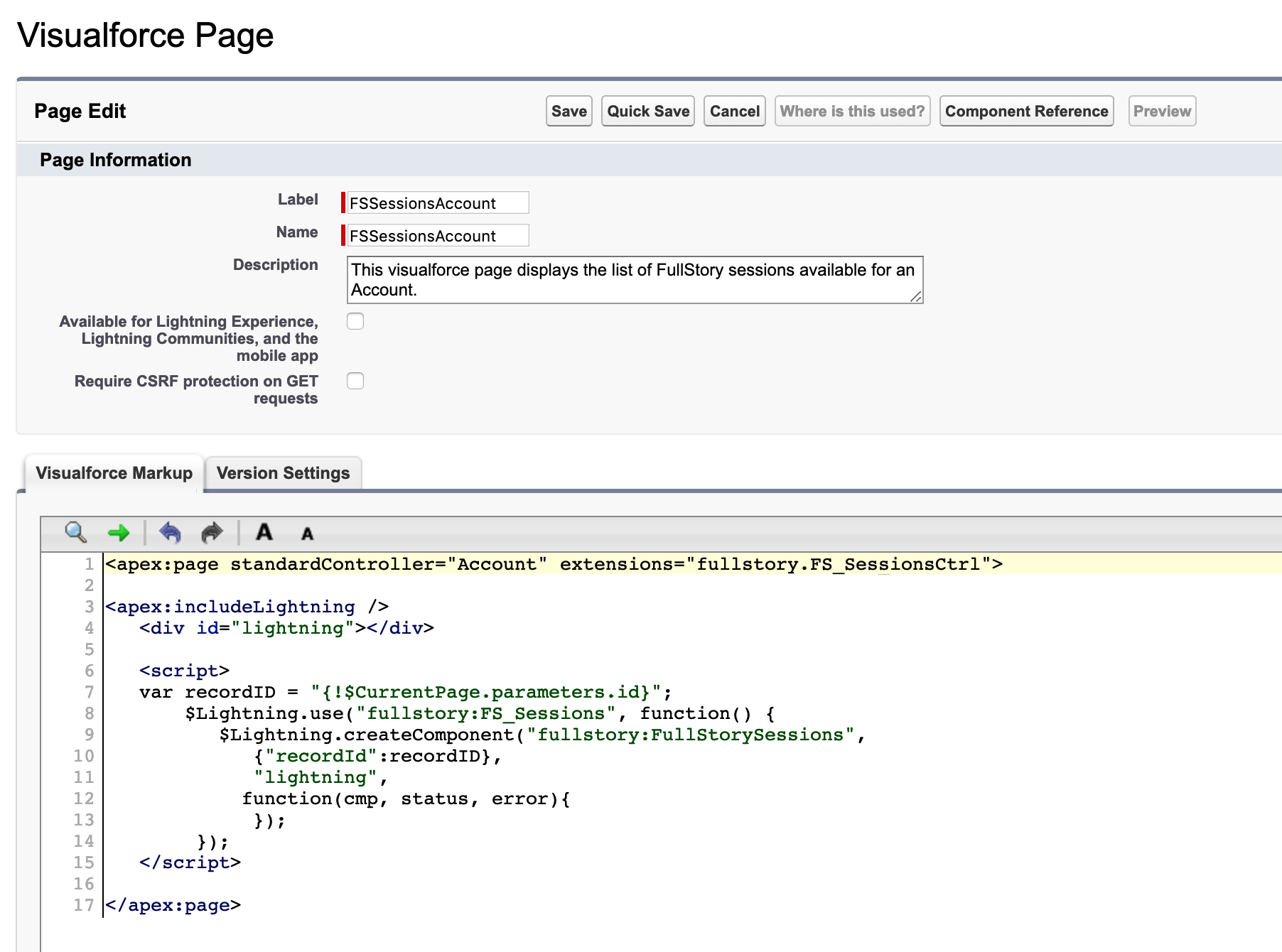This screenshot has width=1282, height=952.
Task: Click the "lightning", string on line 11
Action: pos(320,777)
